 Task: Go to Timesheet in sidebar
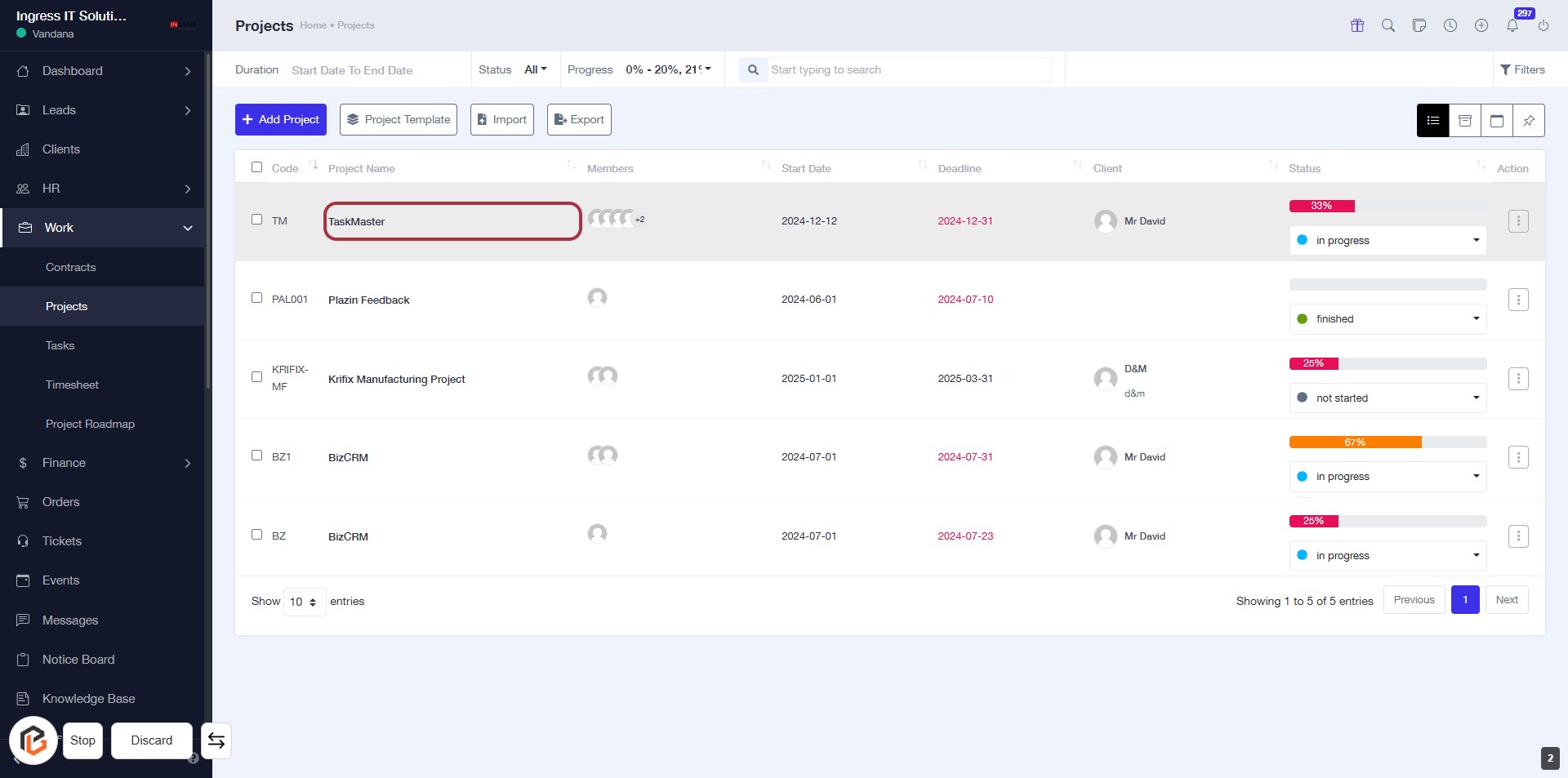(72, 385)
